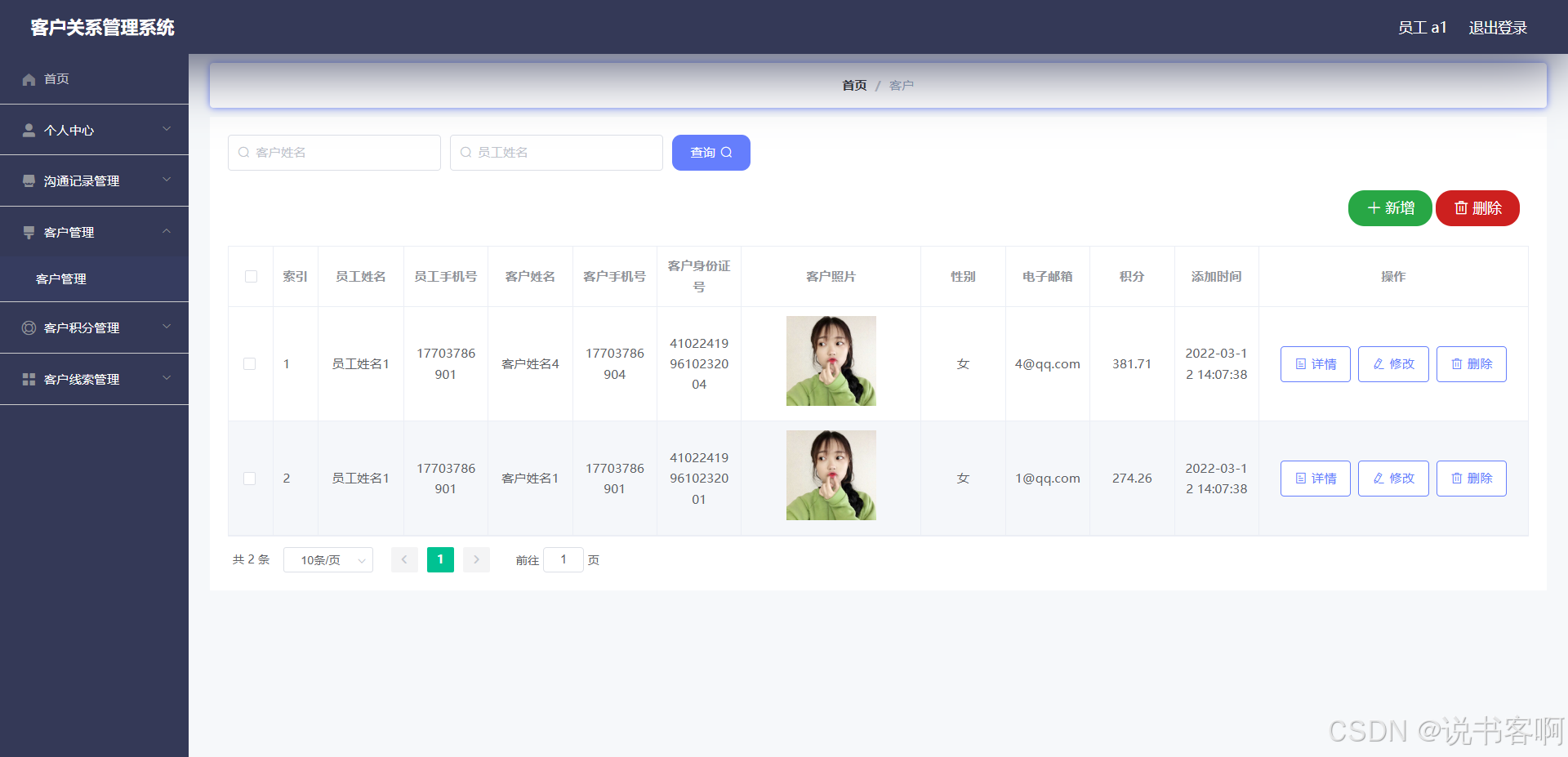Open the 10条/页 page size dropdown

(328, 560)
